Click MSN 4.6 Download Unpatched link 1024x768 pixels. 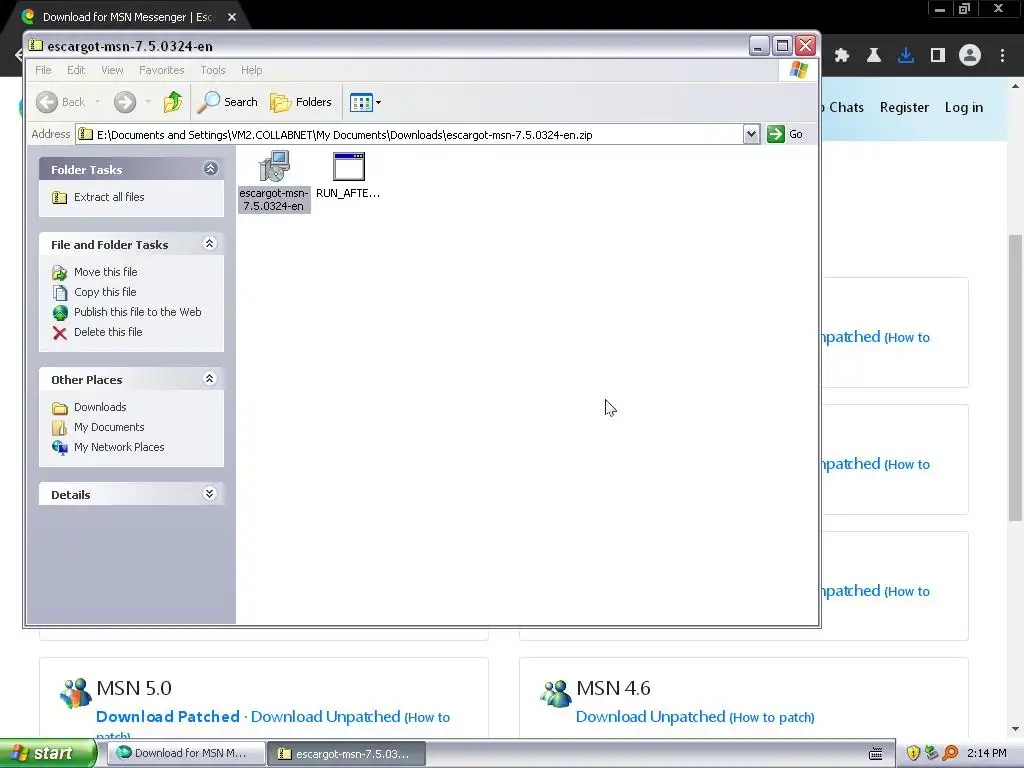click(650, 716)
